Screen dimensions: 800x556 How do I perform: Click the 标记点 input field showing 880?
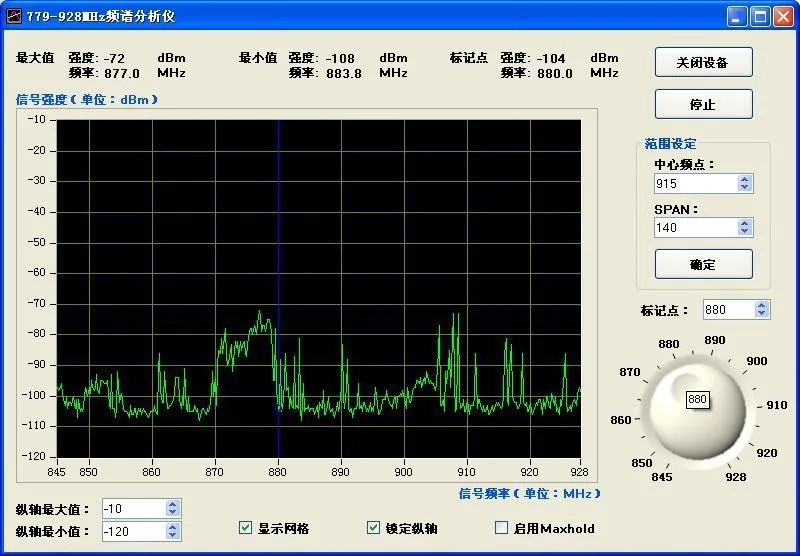(729, 310)
